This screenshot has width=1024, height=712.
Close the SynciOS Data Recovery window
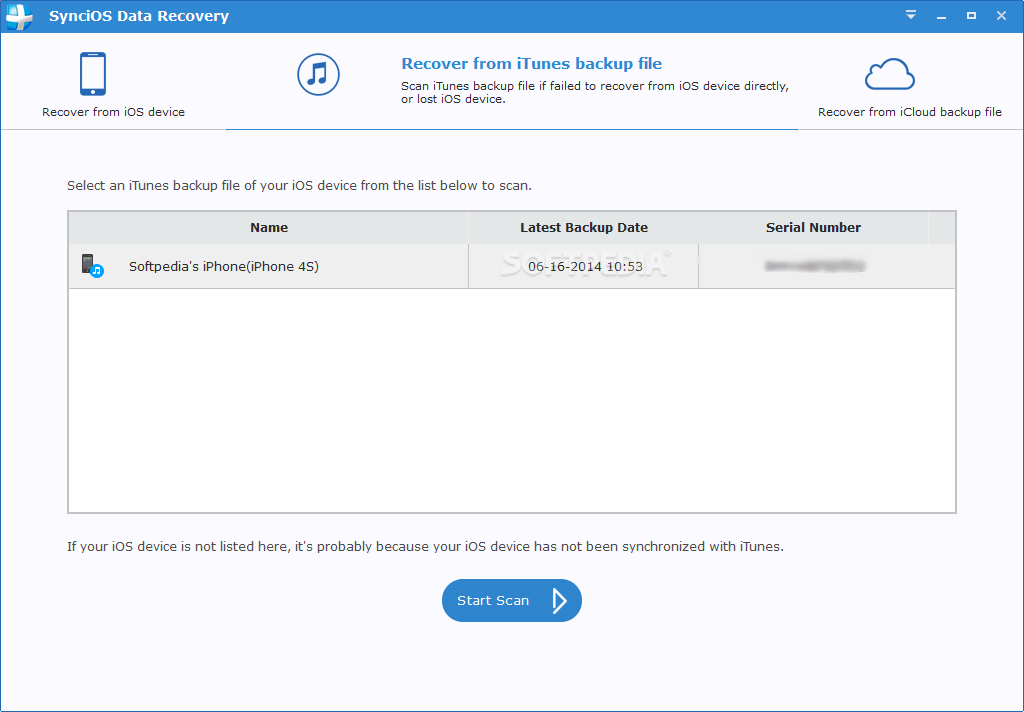click(1001, 15)
